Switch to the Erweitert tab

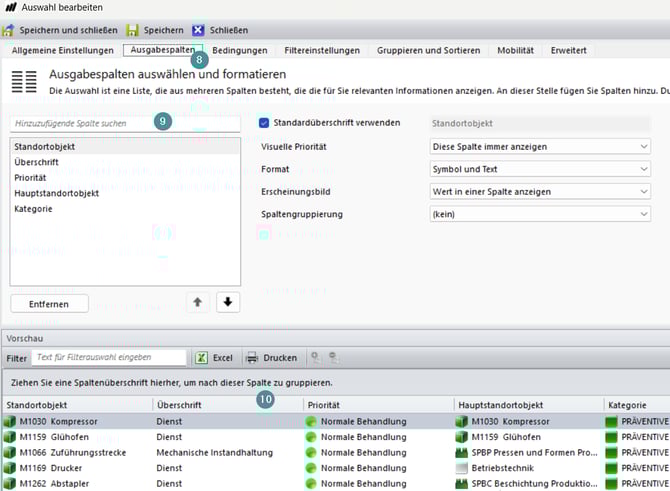pyautogui.click(x=568, y=50)
